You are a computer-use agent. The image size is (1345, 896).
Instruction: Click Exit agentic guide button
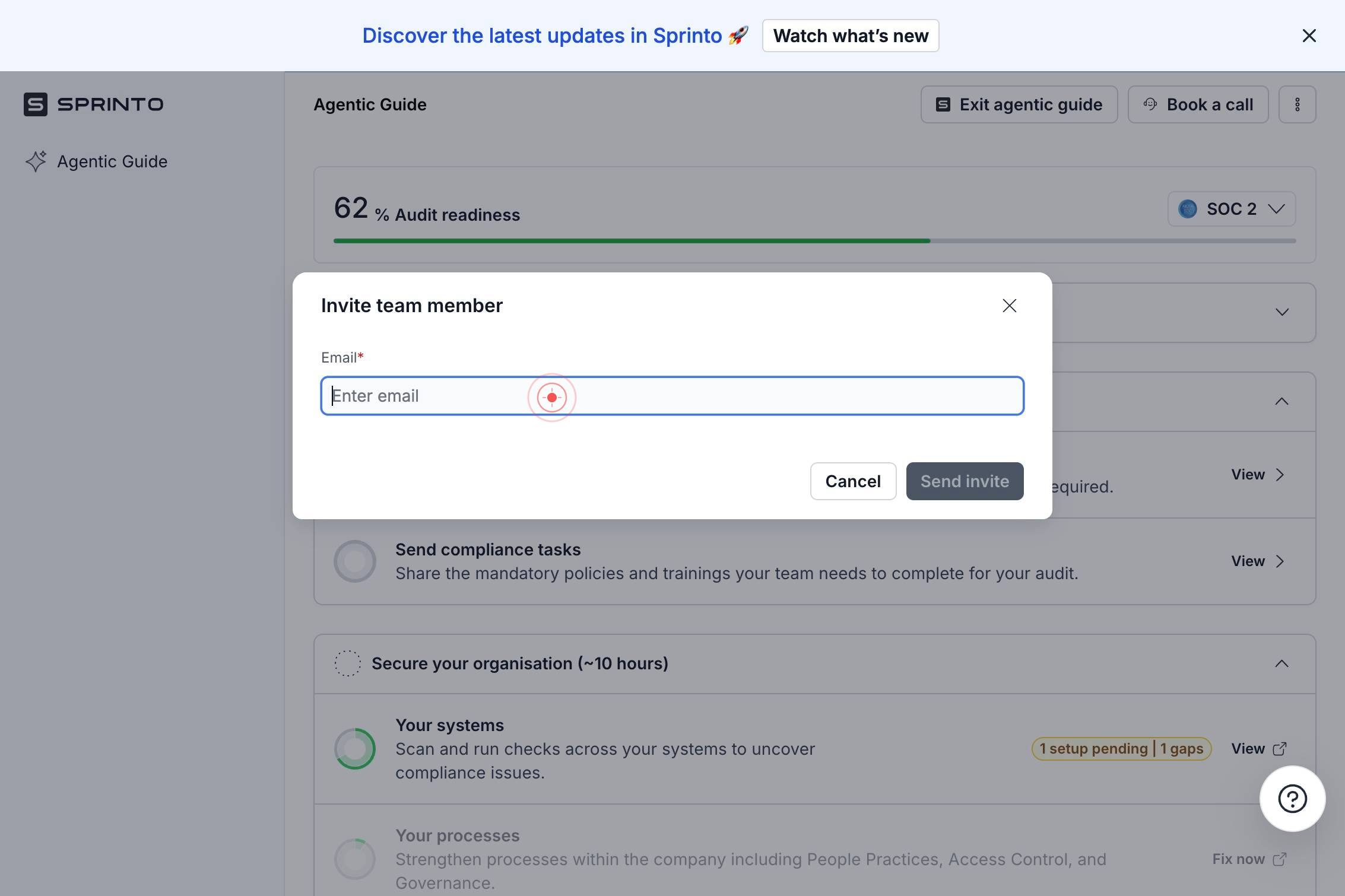point(1019,104)
